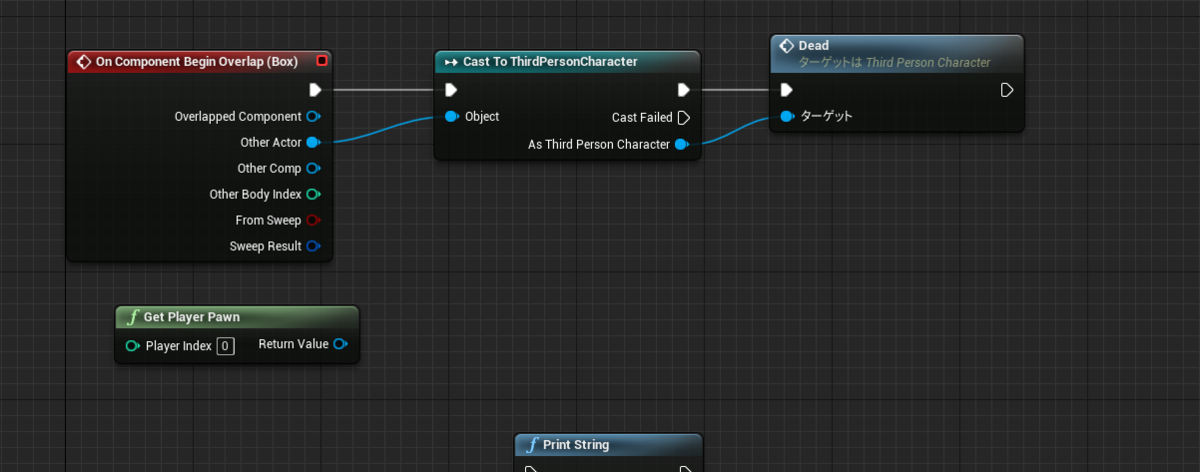The image size is (1200, 472).
Task: Click the 'Sweep Result' label
Action: (265, 246)
